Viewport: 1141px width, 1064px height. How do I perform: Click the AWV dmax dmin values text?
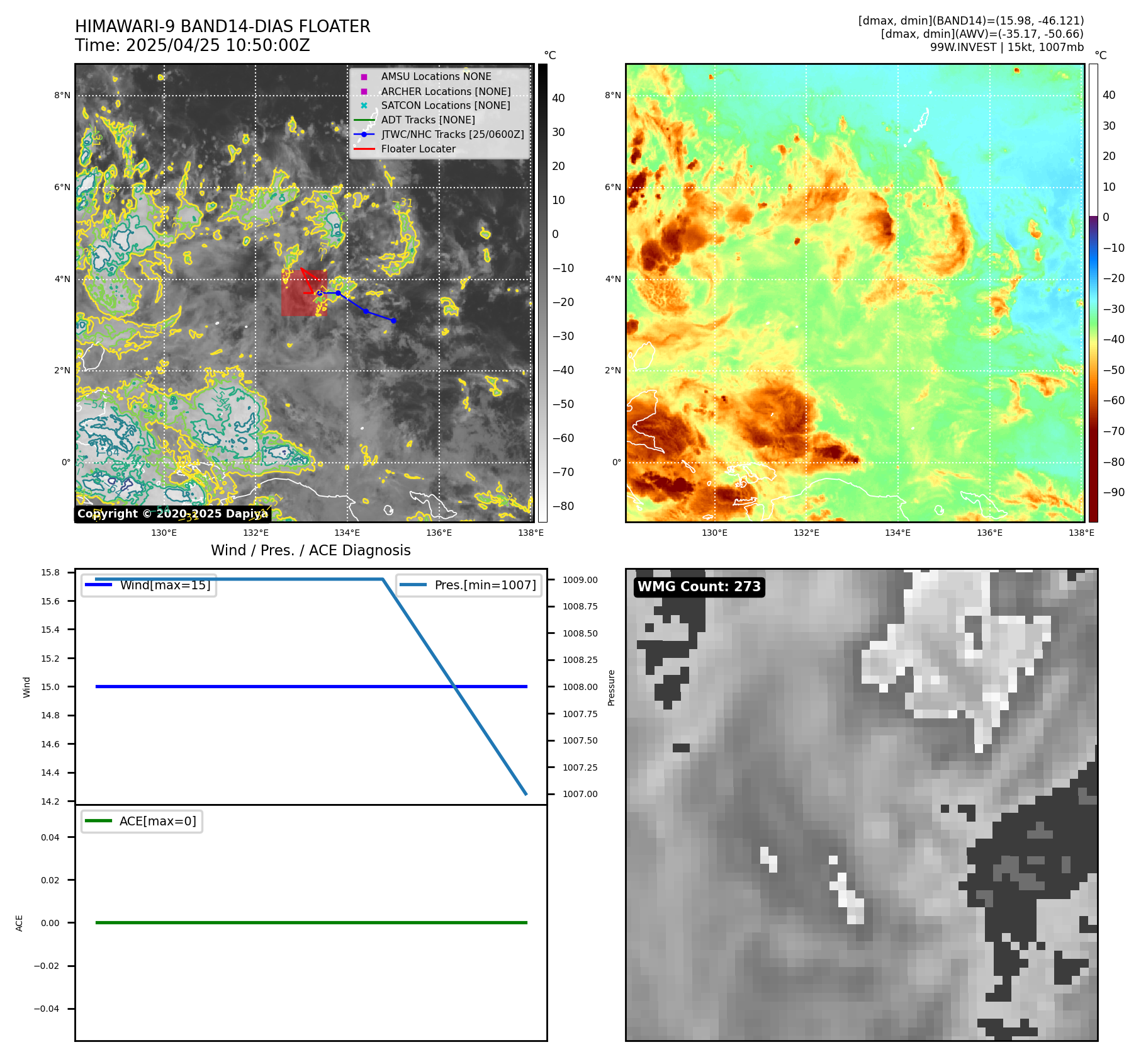click(982, 34)
